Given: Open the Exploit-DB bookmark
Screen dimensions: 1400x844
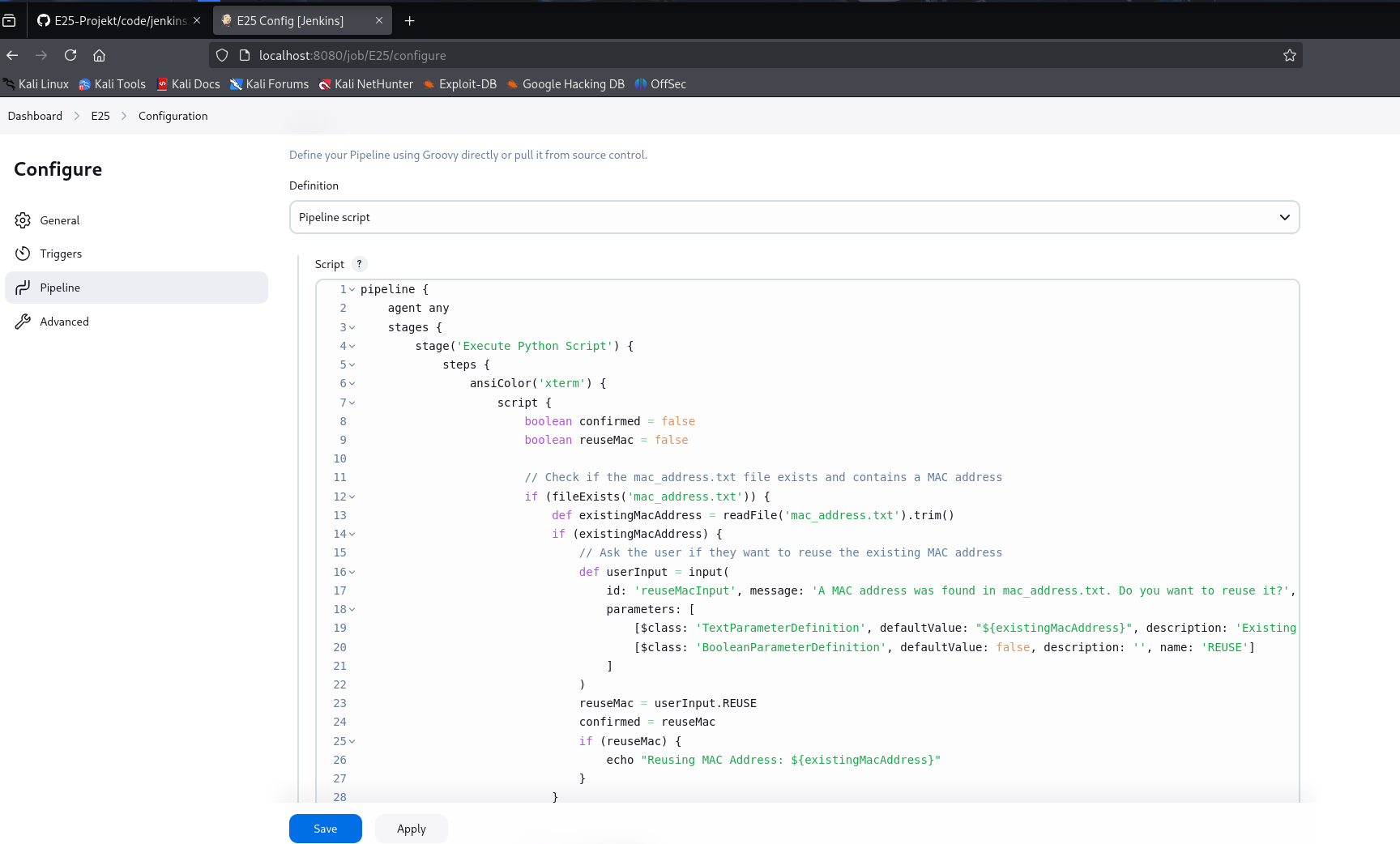Looking at the screenshot, I should point(460,84).
